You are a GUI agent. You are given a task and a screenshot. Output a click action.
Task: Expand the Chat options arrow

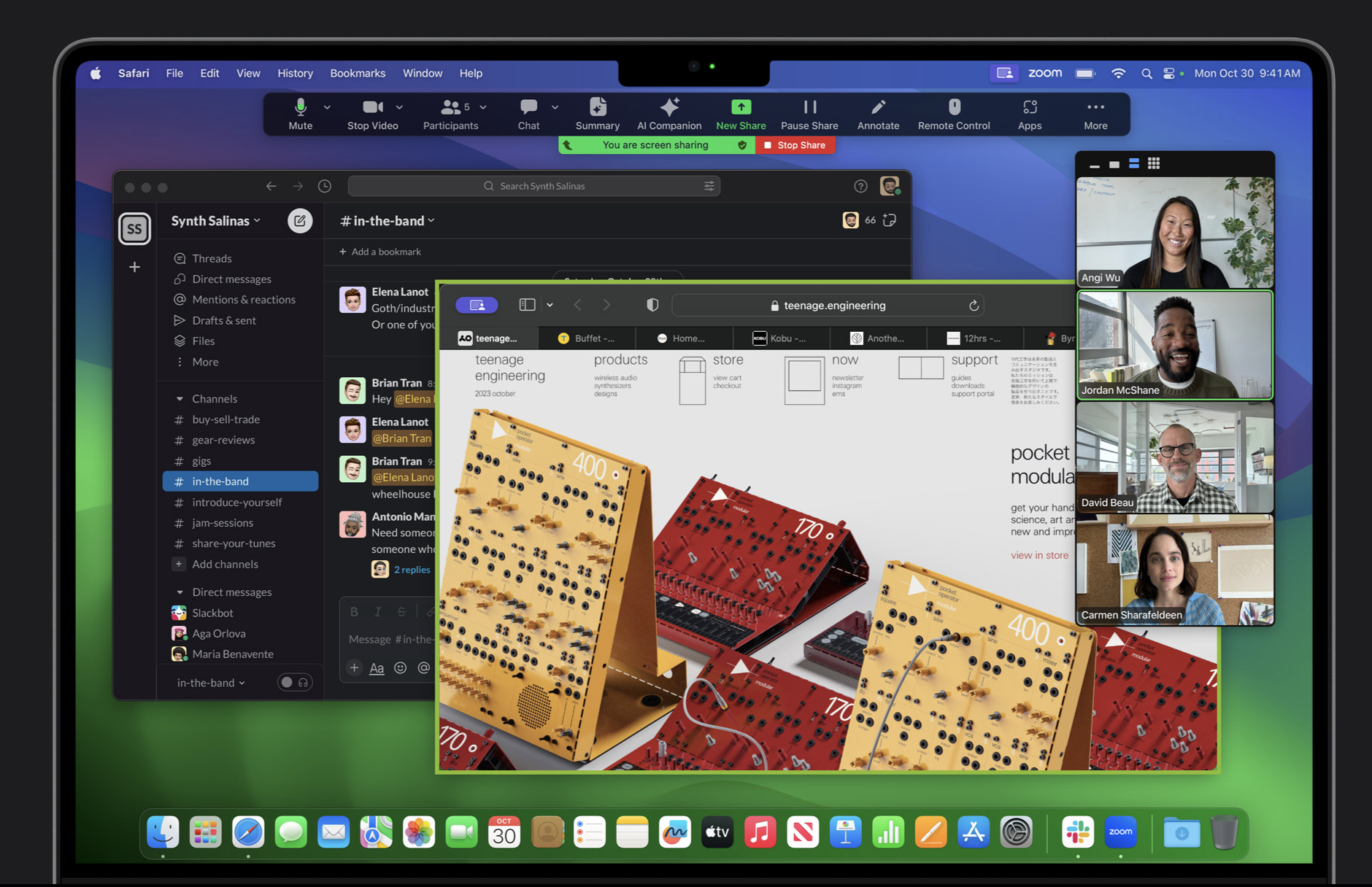[555, 107]
